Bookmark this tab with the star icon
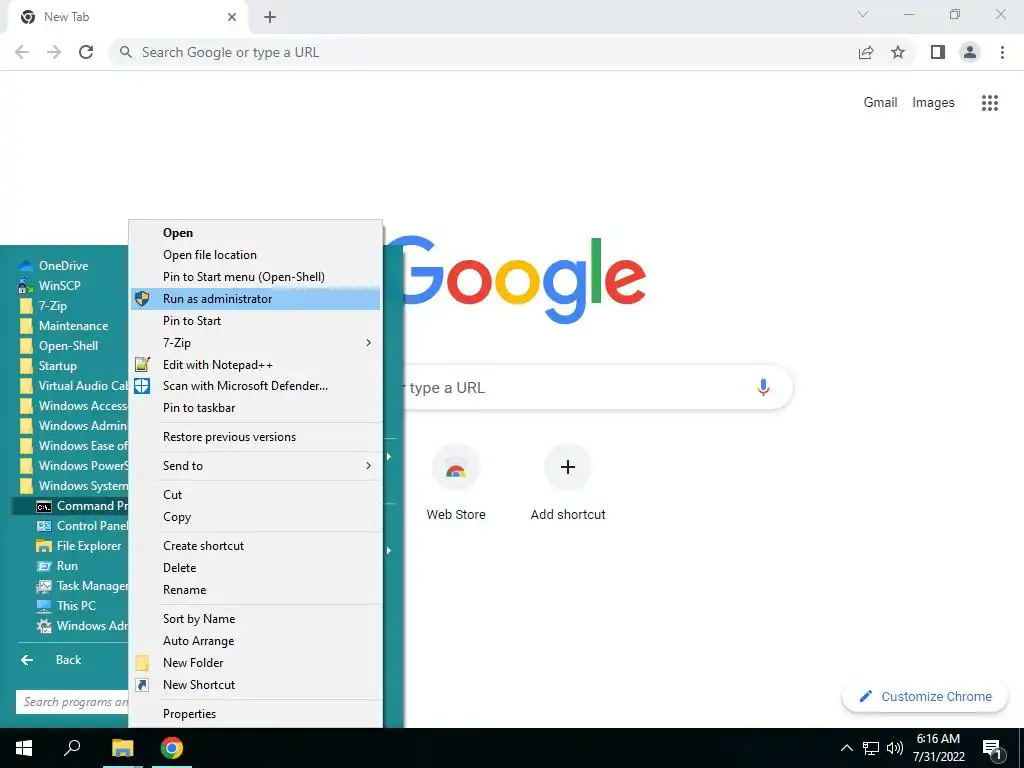The image size is (1024, 768). tap(898, 52)
